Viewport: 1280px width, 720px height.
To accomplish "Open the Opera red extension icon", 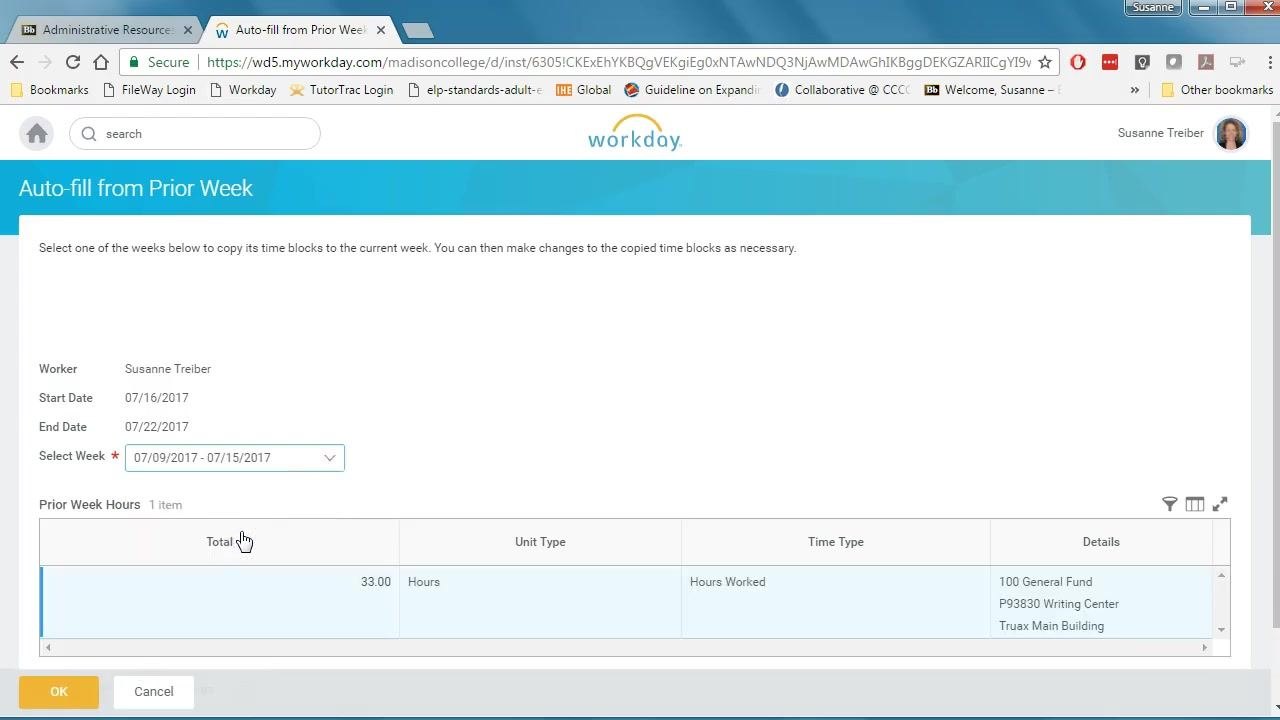I will tap(1078, 62).
